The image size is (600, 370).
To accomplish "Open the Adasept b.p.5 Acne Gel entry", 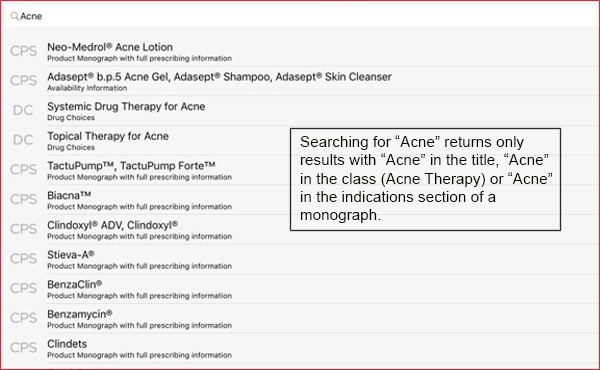I will tap(302, 81).
